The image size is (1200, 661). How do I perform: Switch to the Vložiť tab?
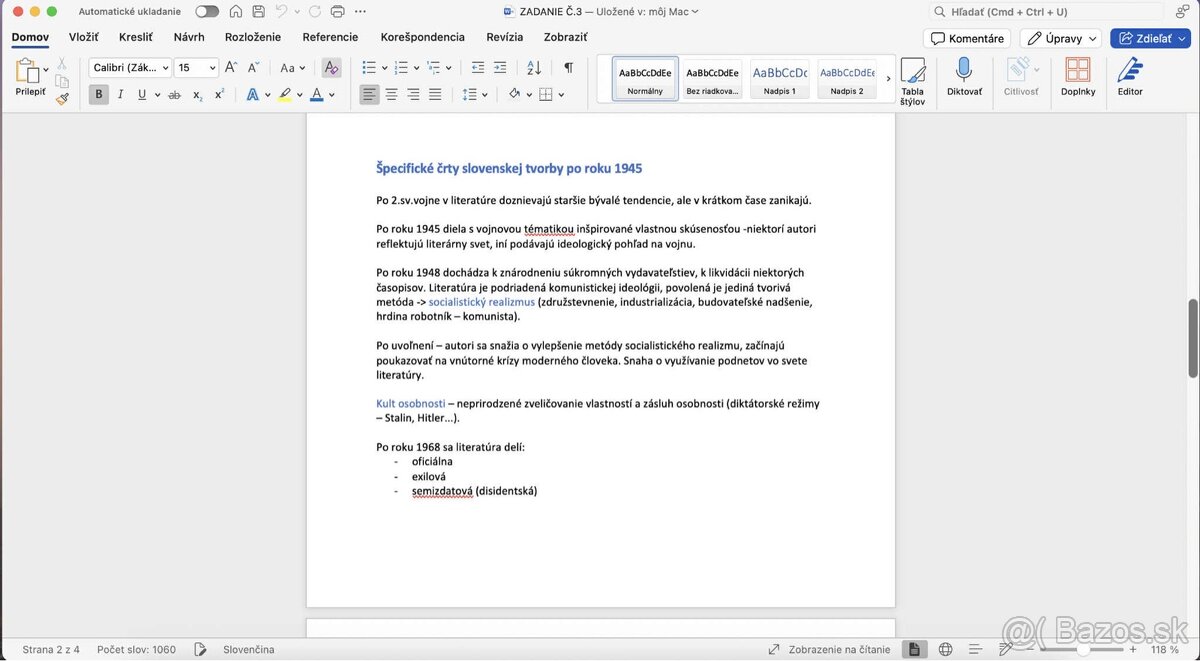coord(83,37)
